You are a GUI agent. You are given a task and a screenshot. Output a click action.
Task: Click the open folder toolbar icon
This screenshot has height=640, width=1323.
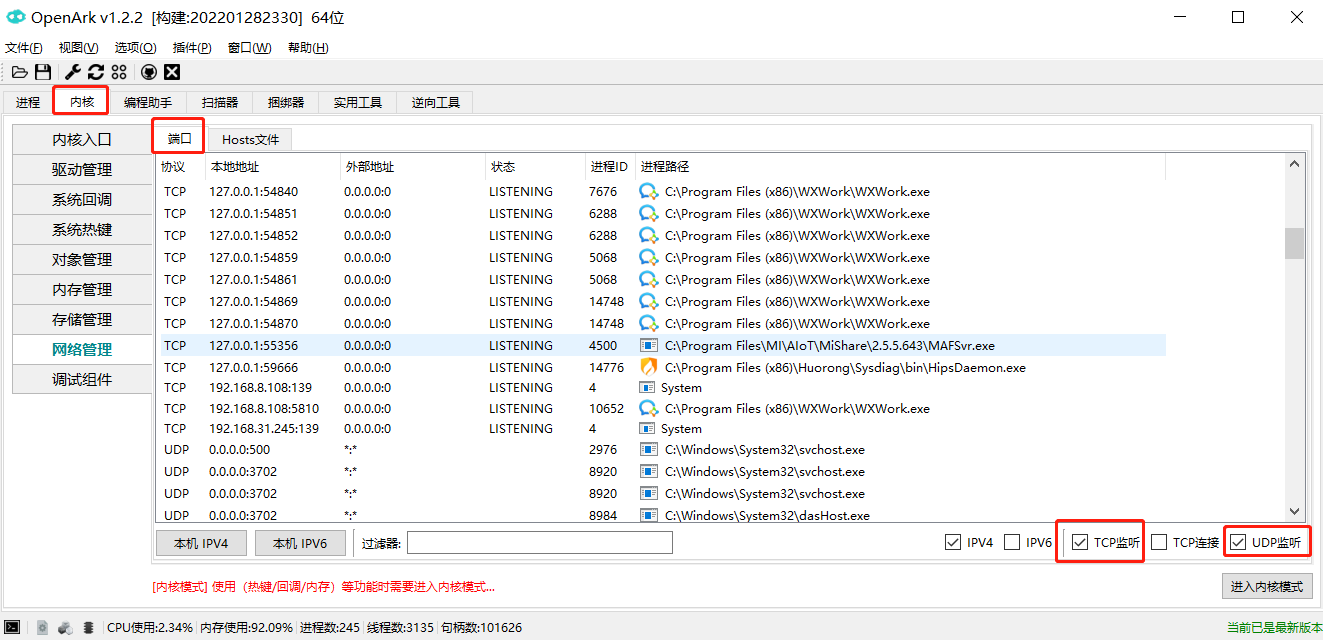pyautogui.click(x=20, y=72)
